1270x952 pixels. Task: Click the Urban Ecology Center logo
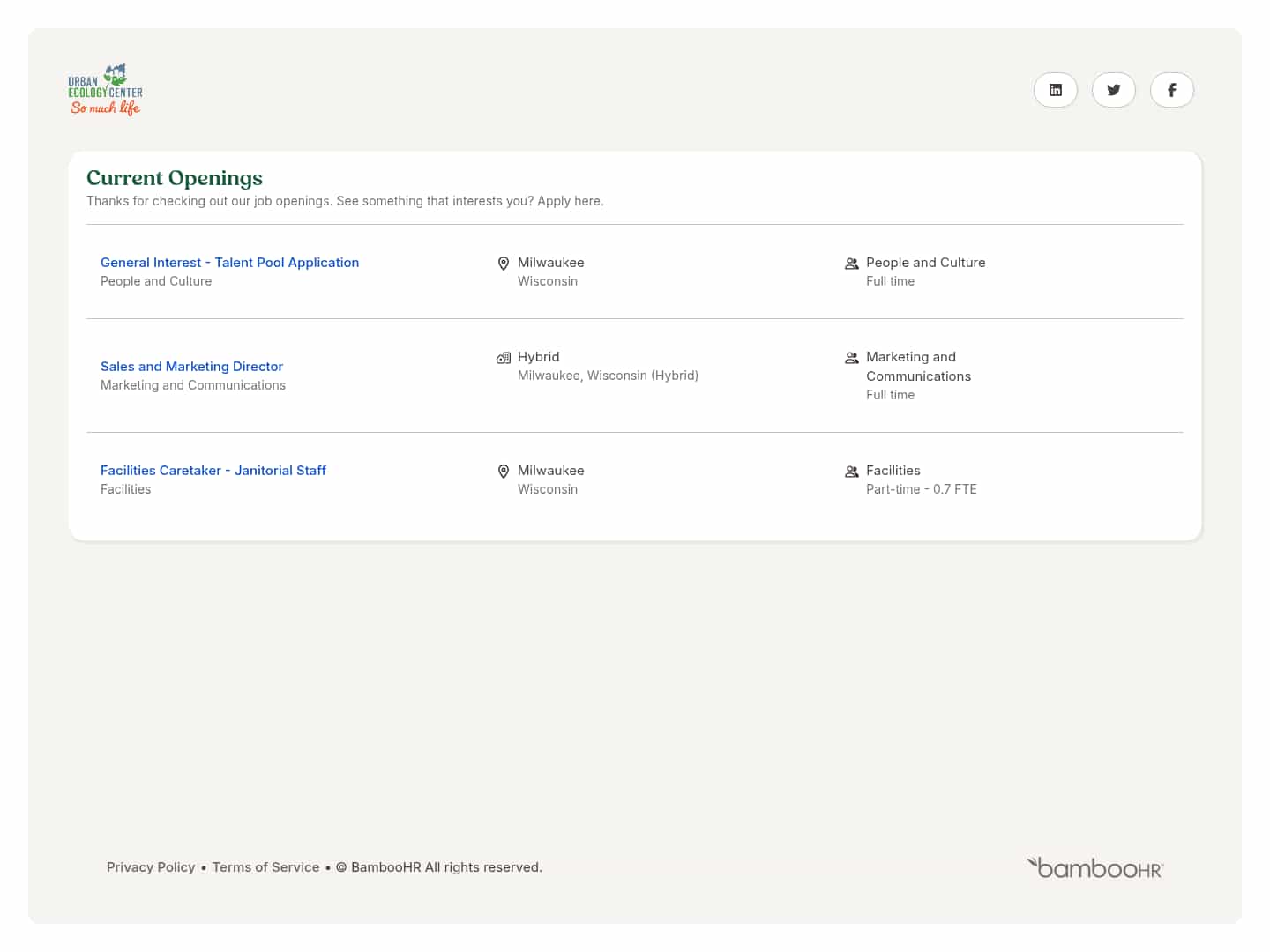pos(106,90)
